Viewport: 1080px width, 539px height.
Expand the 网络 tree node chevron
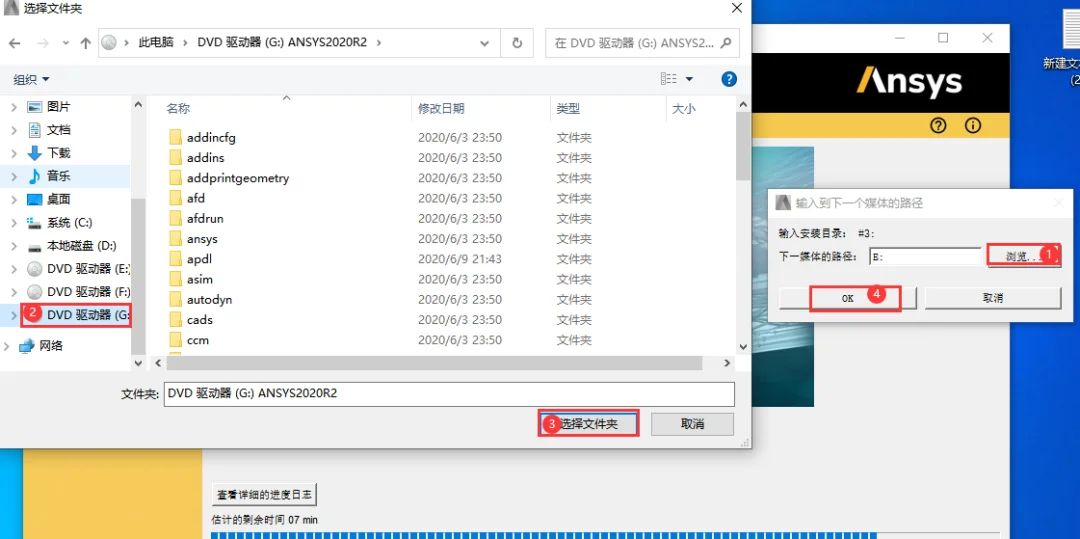click(7, 346)
